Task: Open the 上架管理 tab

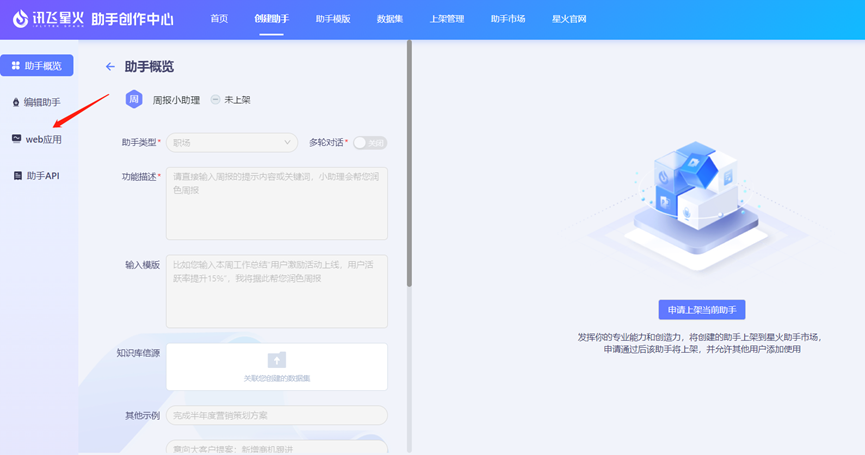Action: point(447,19)
